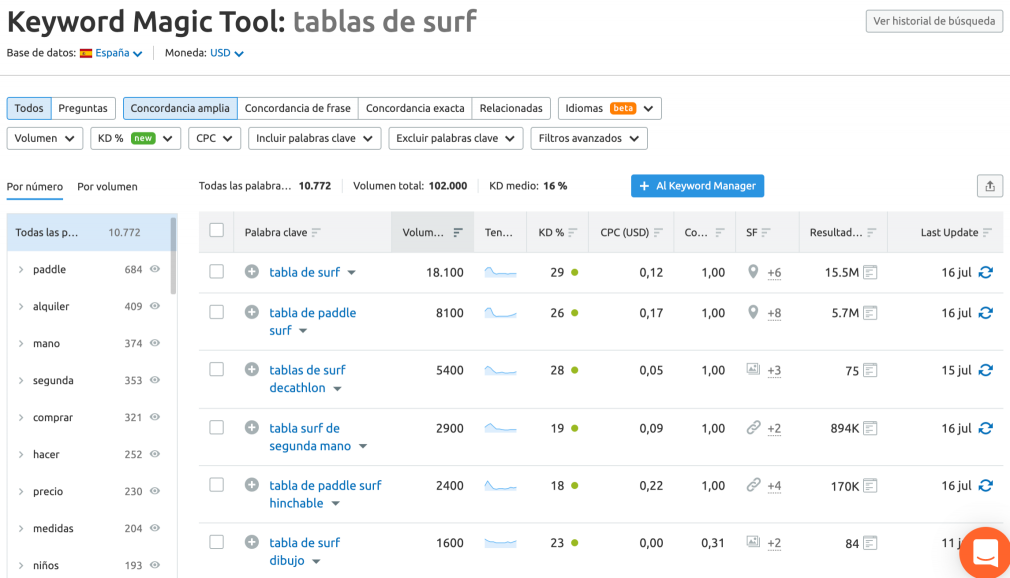Tick the checkbox for tabla de surf

pyautogui.click(x=216, y=271)
